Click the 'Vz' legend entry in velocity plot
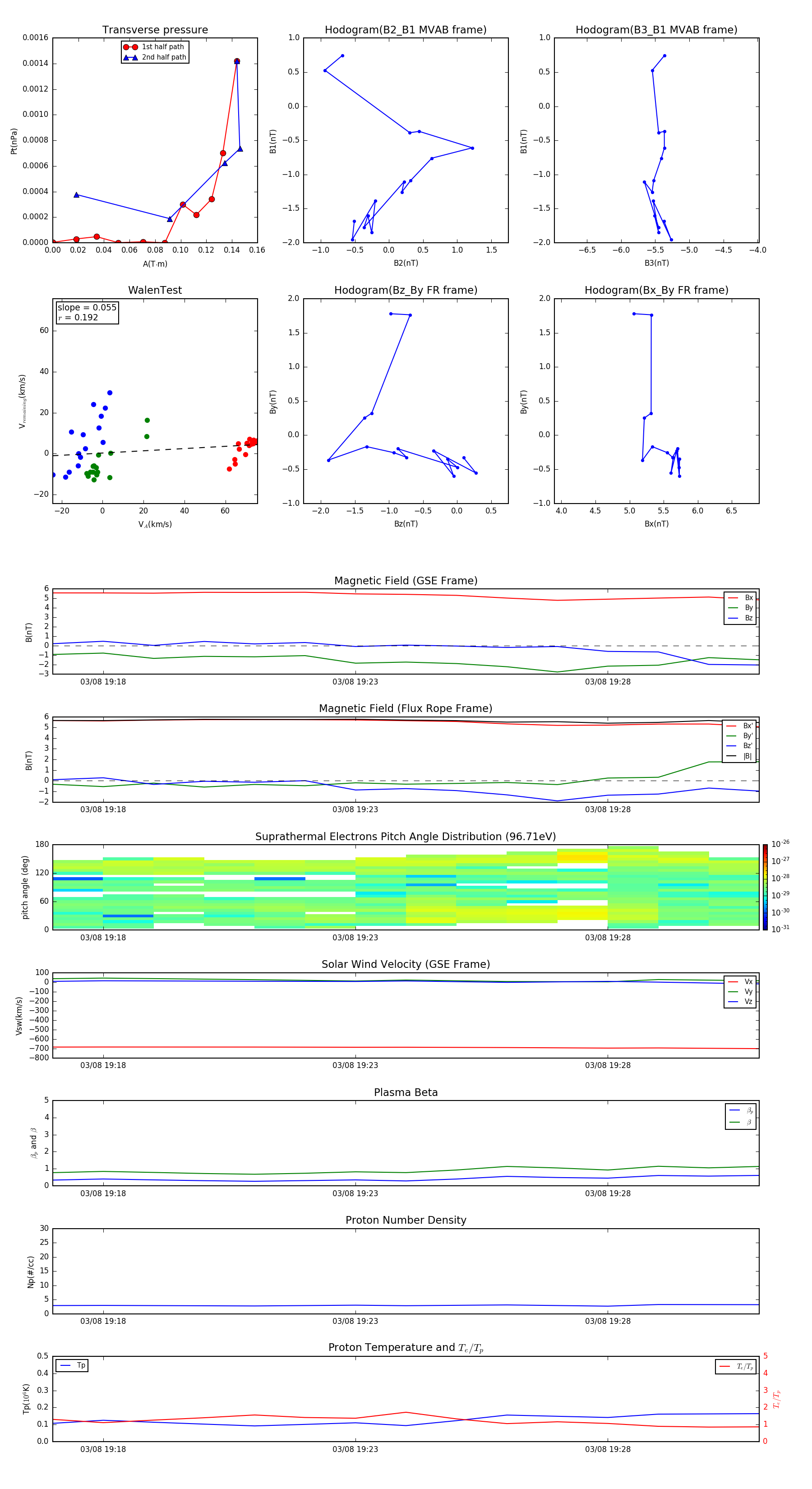 pyautogui.click(x=740, y=1002)
